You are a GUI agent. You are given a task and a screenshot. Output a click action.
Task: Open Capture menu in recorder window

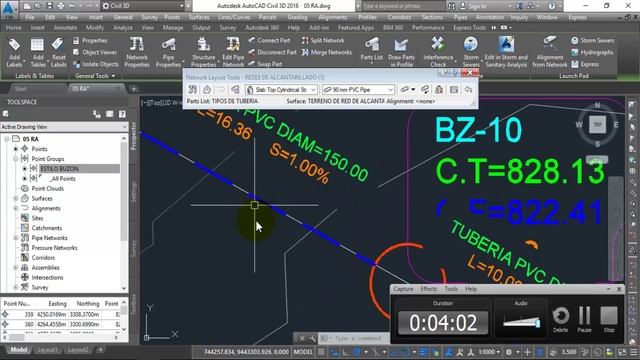pos(403,289)
